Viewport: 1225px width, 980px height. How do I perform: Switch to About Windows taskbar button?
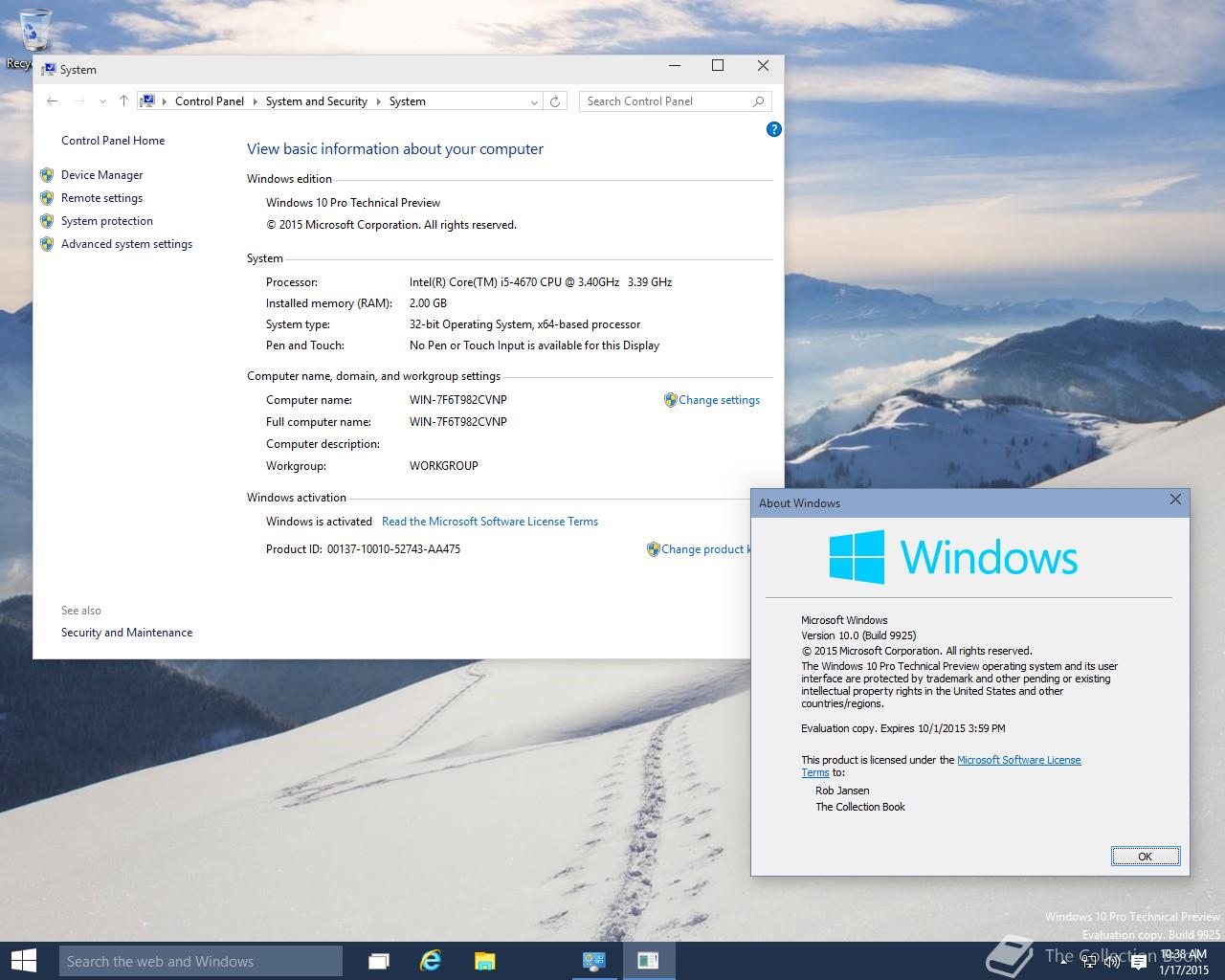tap(648, 961)
